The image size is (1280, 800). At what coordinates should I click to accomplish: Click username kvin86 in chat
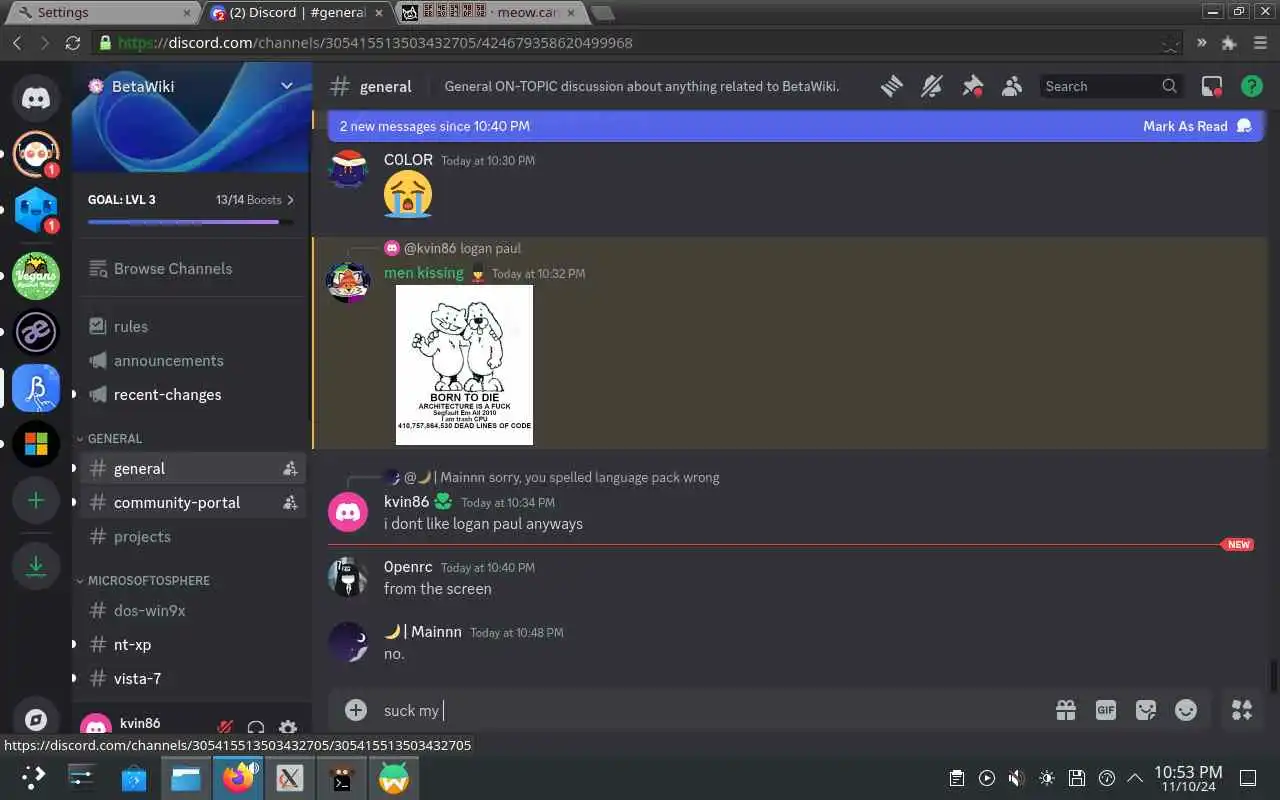[x=406, y=502]
